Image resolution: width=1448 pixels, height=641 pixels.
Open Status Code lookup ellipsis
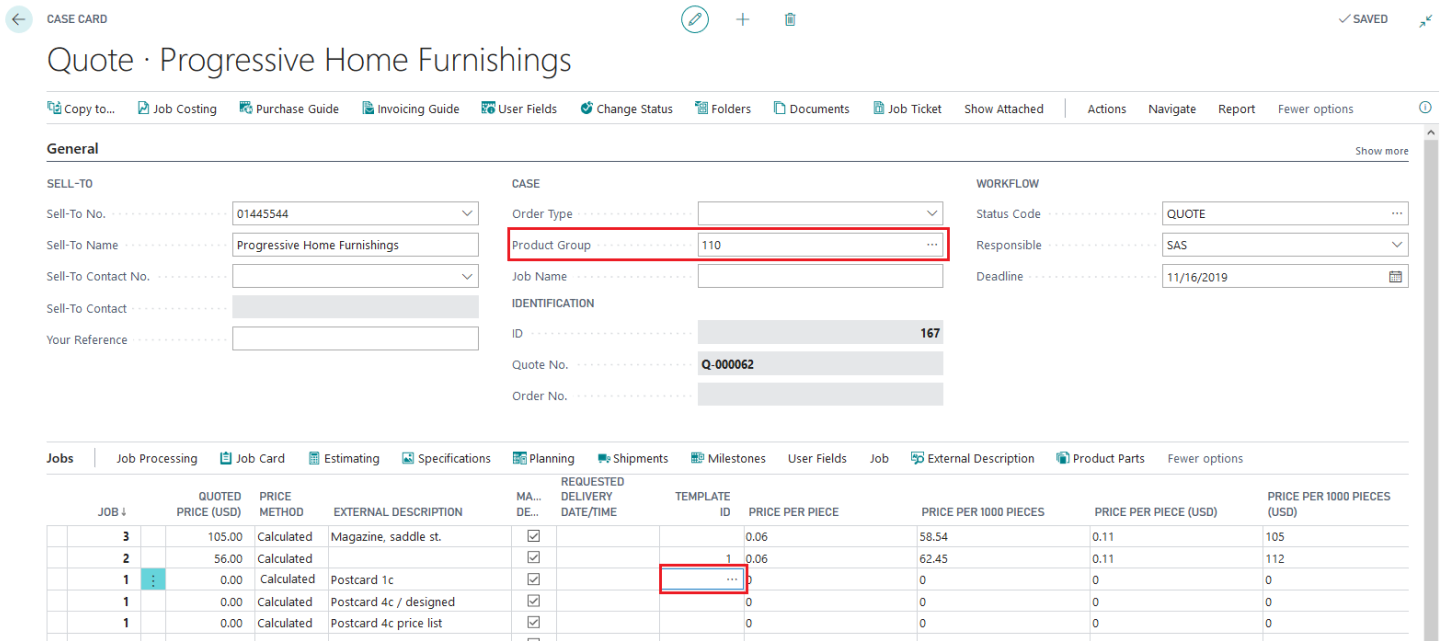point(1397,214)
